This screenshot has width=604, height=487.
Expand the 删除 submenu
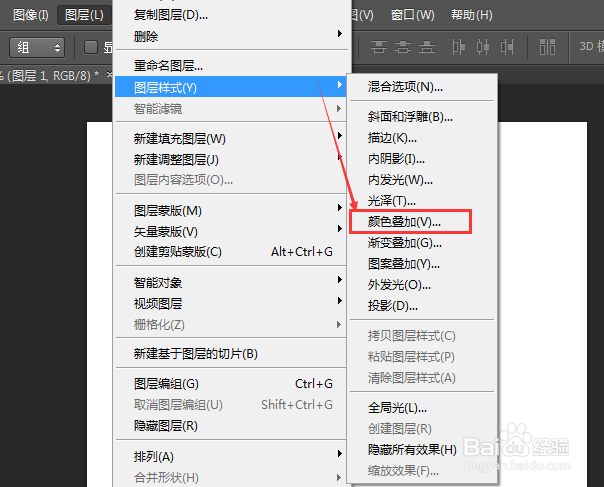coord(231,36)
